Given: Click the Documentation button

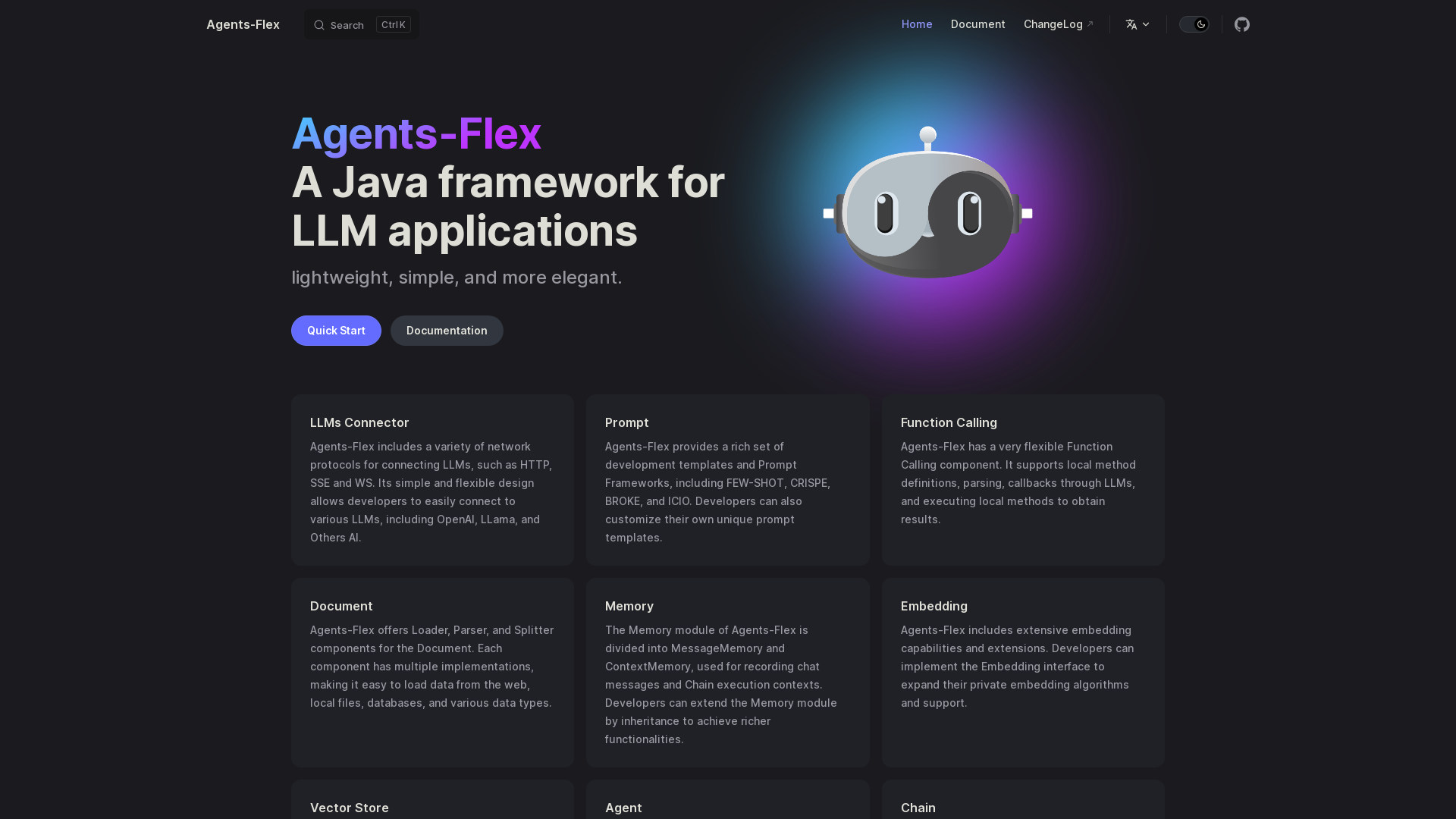Looking at the screenshot, I should click(x=447, y=331).
